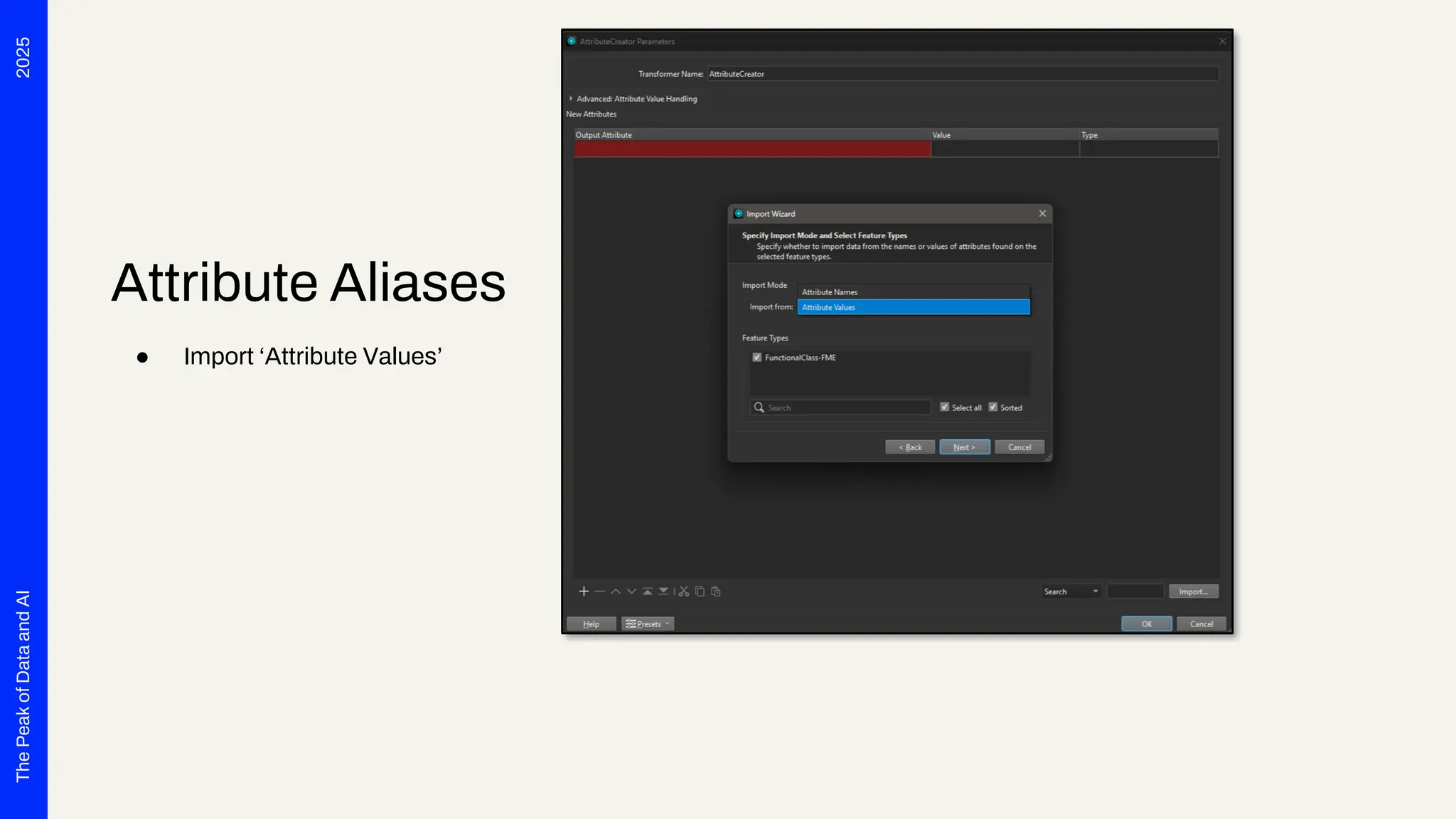Screen dimensions: 1456x819
Task: Move attribute row to the bottom
Action: pos(663,591)
